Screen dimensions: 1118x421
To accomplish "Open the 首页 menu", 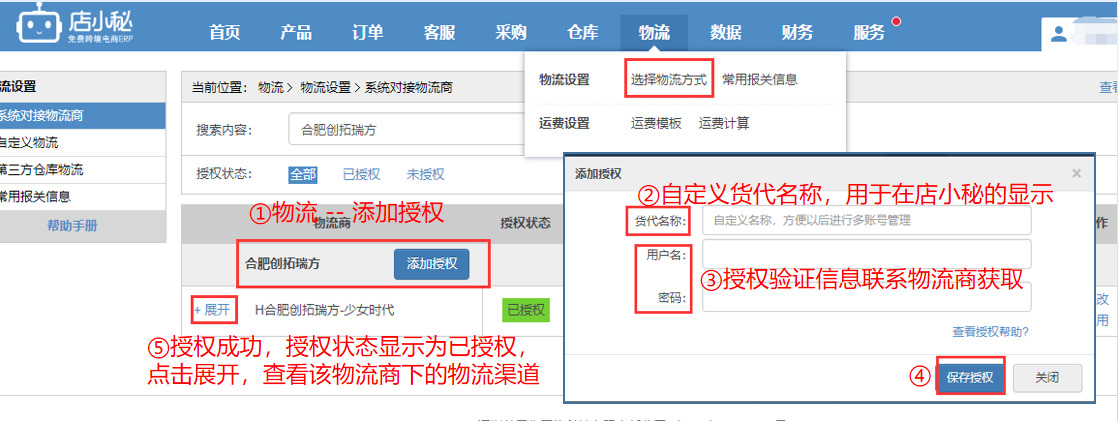I will coord(225,32).
